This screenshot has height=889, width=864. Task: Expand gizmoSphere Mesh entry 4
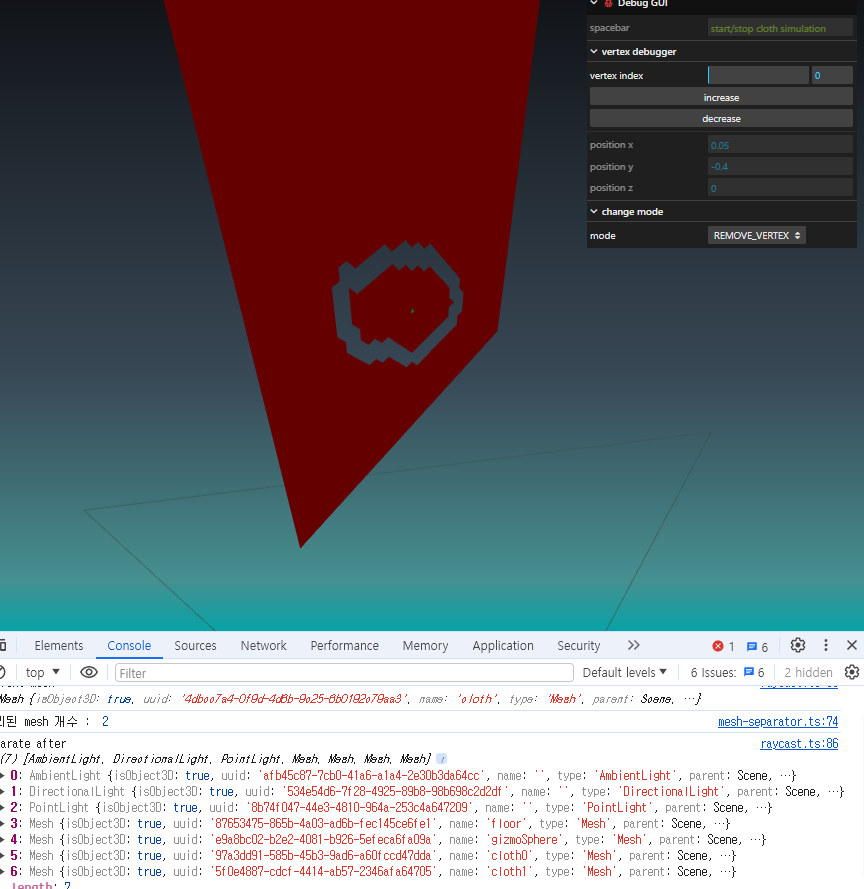[2, 839]
